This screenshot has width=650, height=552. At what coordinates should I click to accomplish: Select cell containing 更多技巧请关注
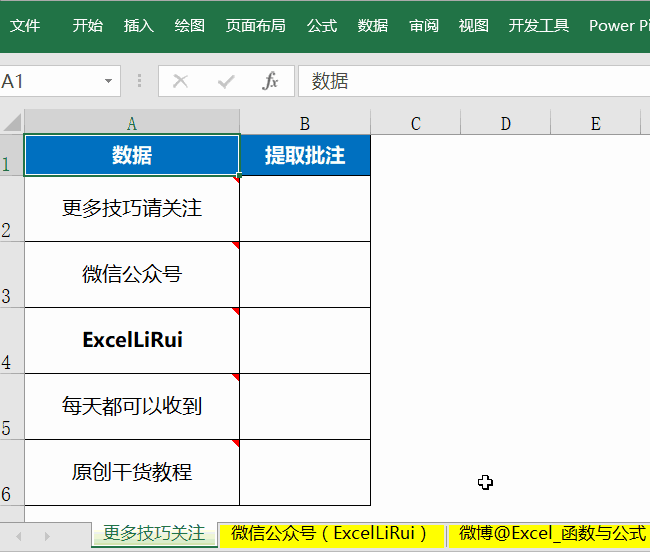[132, 209]
